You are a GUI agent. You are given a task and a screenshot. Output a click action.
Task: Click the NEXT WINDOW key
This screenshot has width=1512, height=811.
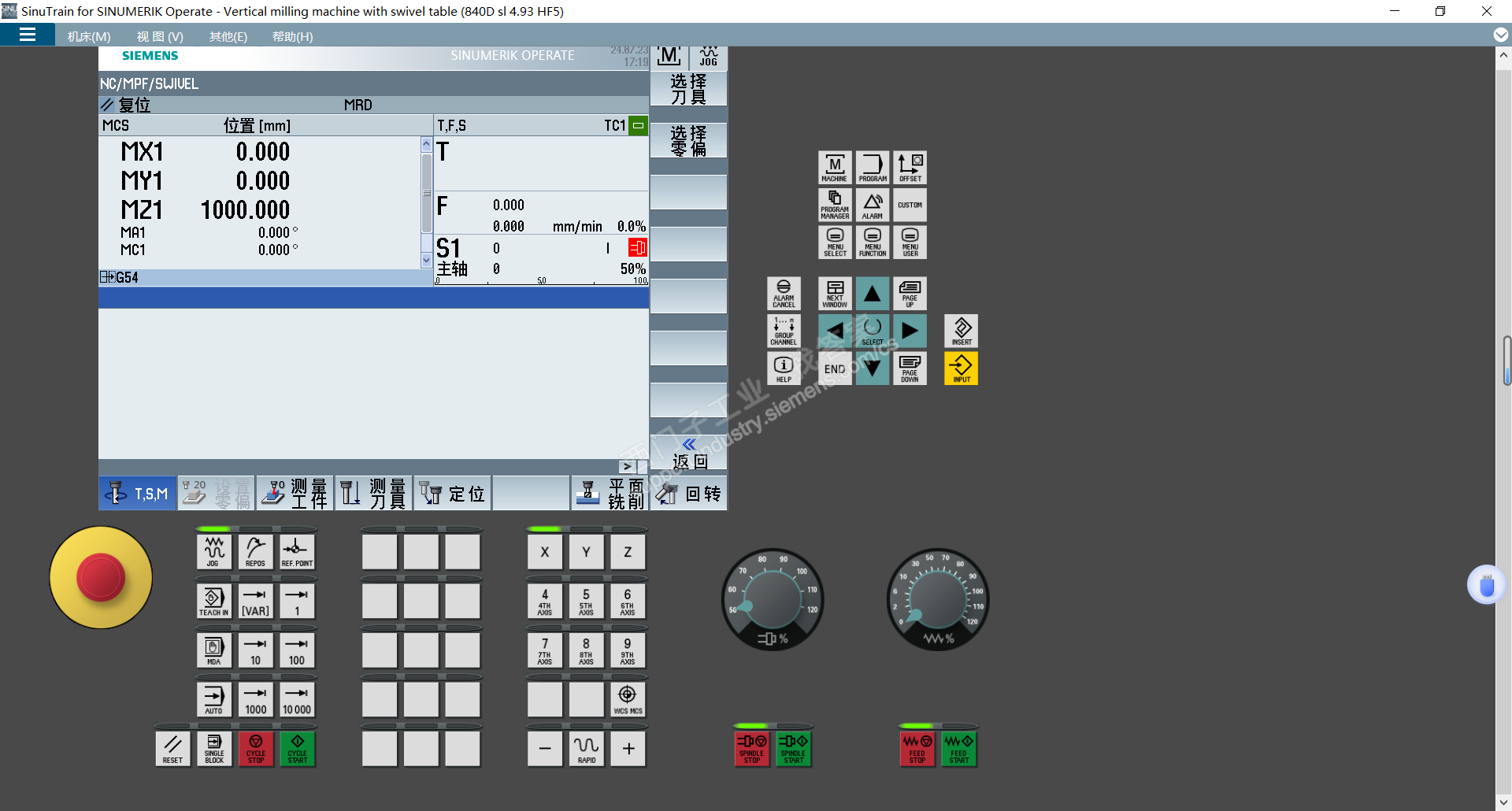(x=835, y=294)
